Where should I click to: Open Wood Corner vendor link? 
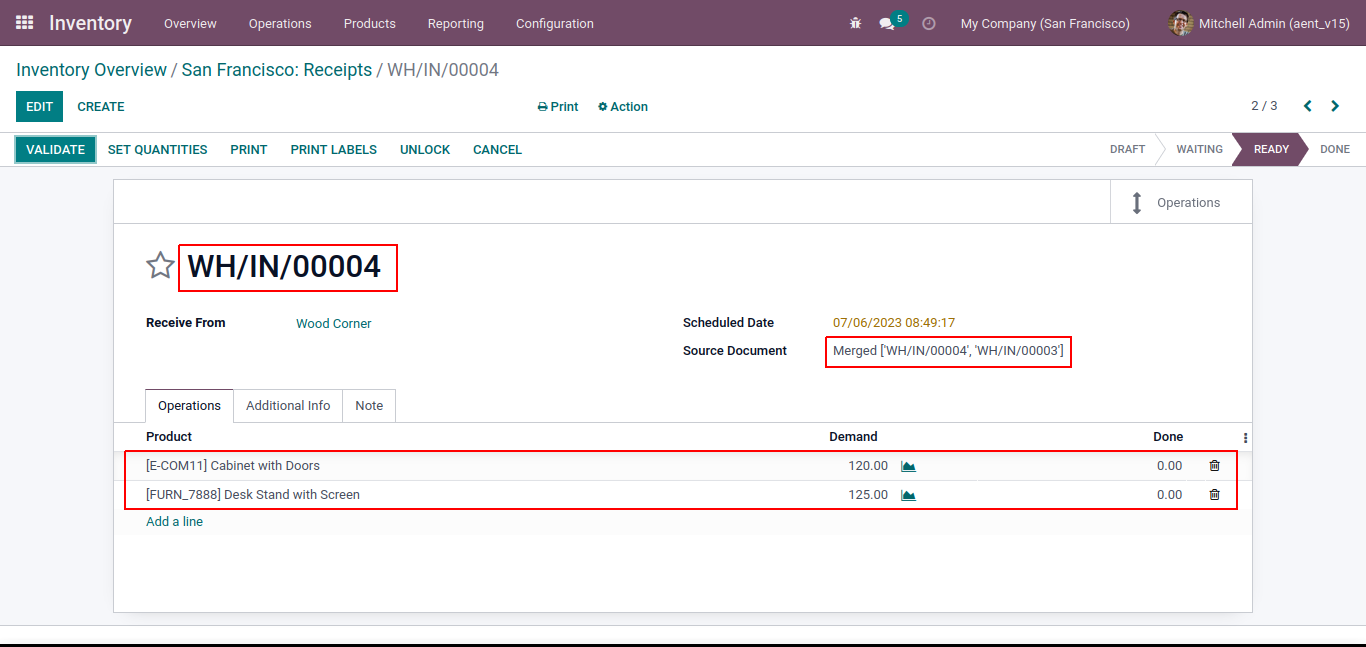click(334, 324)
